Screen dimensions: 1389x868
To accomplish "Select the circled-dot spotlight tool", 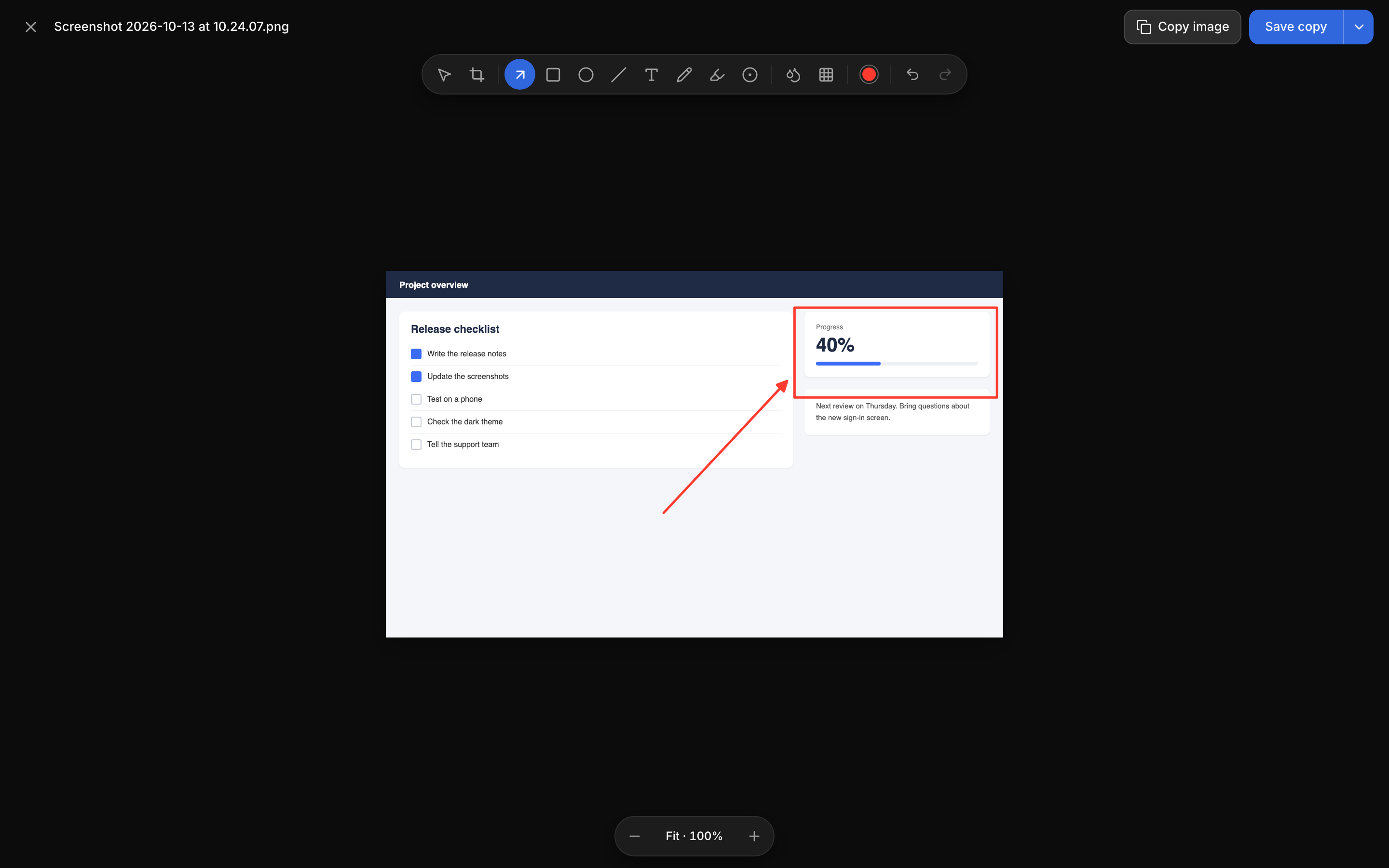I will [x=750, y=75].
